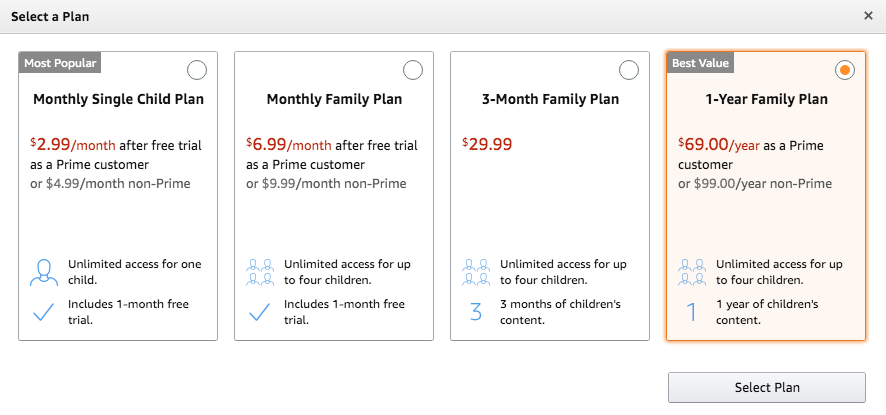Viewport: 886px width, 415px height.
Task: Choose the 3-Month Family Plan radio button
Action: (629, 70)
